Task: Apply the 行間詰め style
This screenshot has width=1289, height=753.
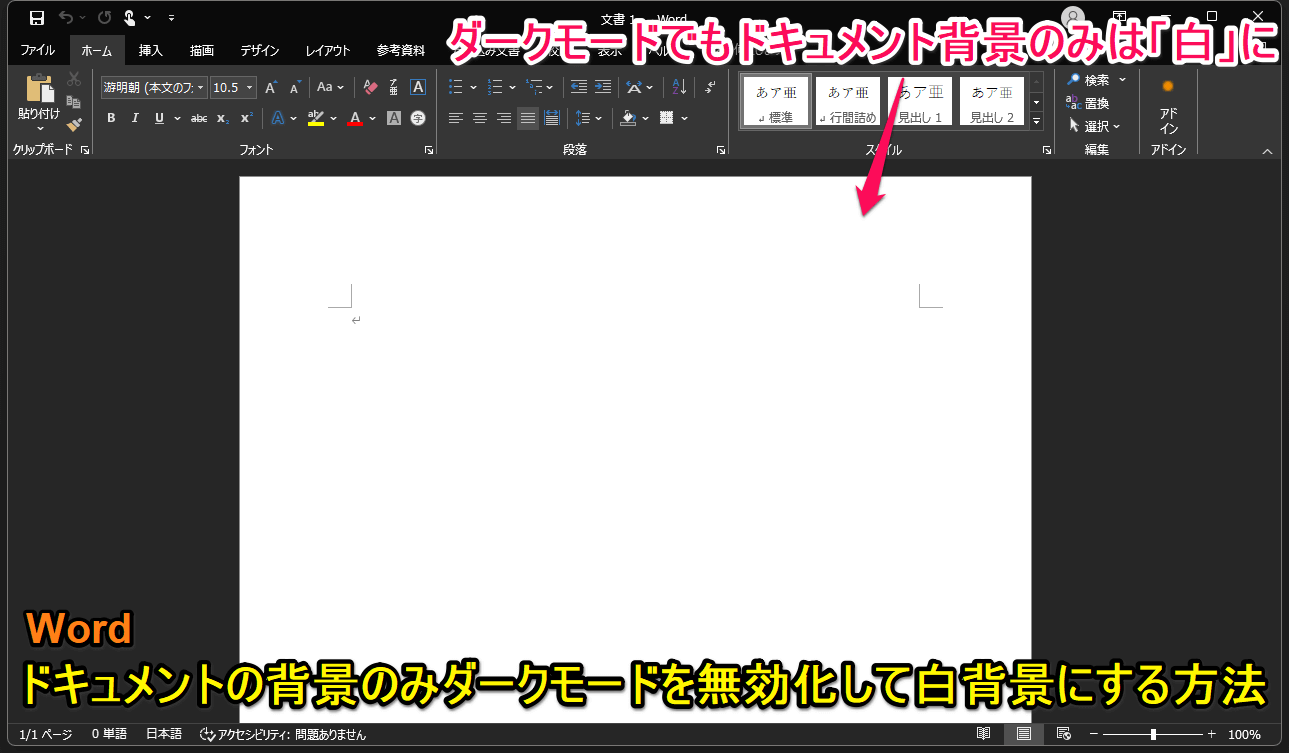Action: pos(848,102)
